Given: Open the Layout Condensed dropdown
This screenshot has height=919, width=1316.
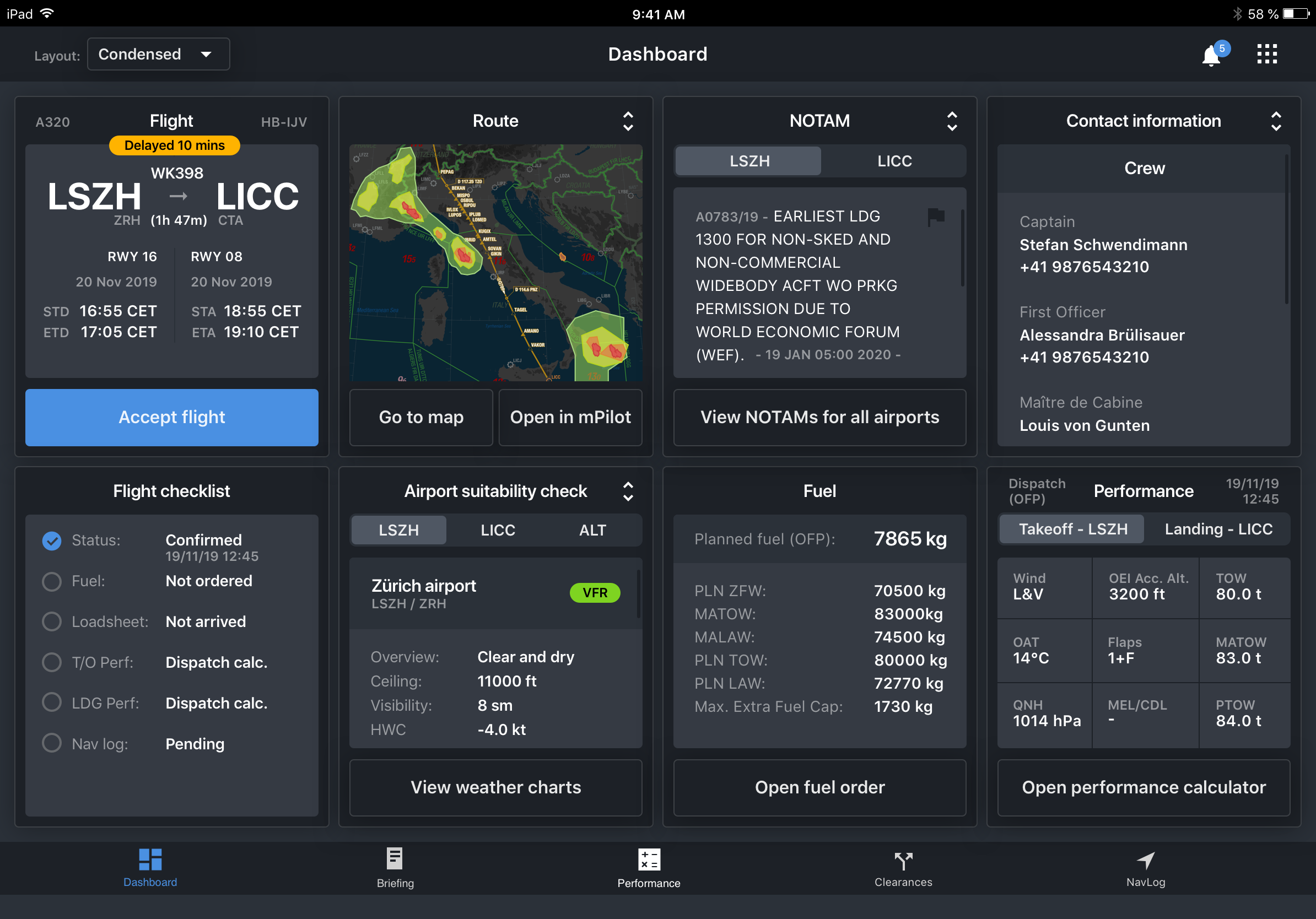Looking at the screenshot, I should tap(158, 55).
